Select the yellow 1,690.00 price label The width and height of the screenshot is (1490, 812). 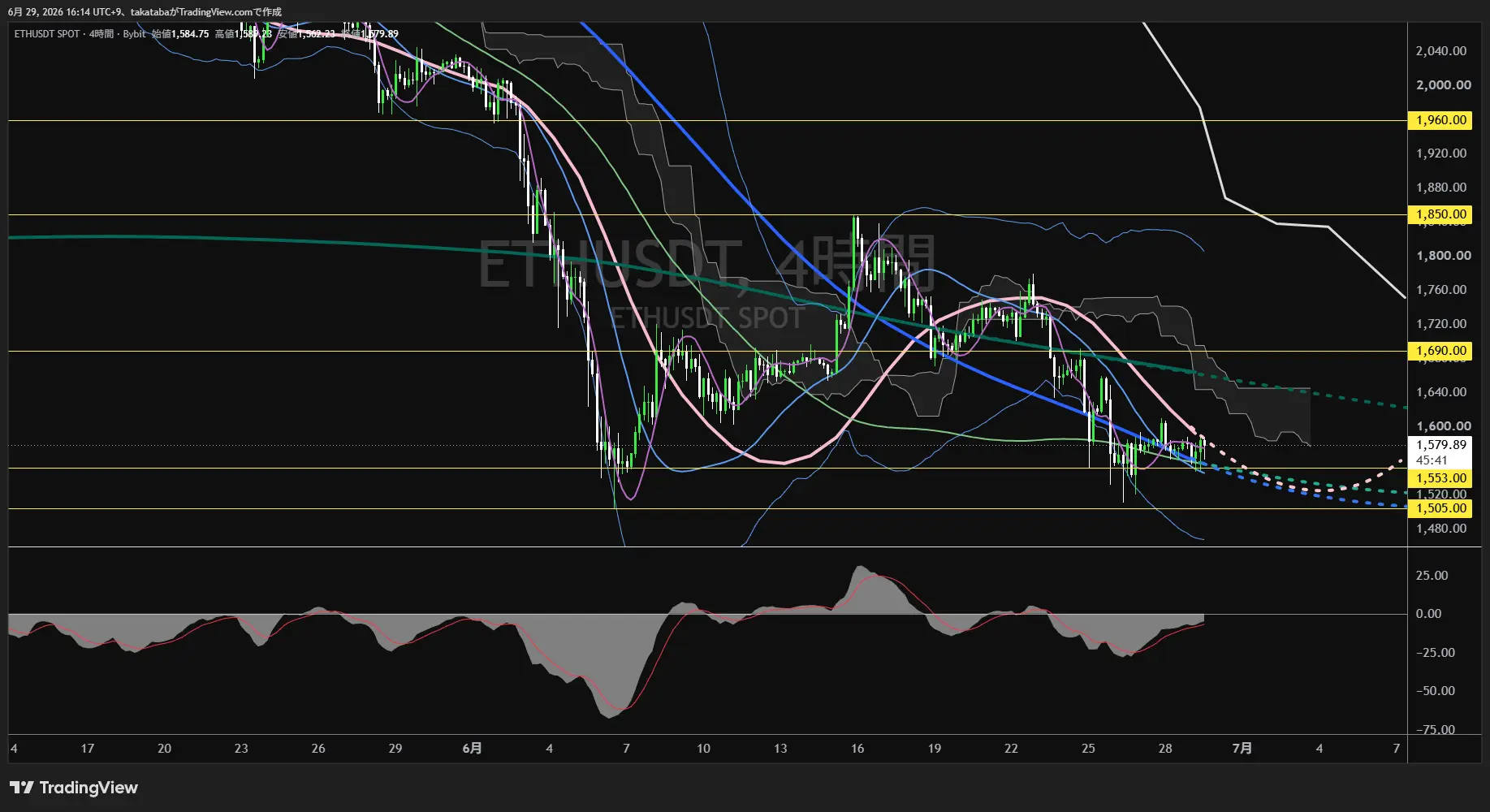[1441, 351]
